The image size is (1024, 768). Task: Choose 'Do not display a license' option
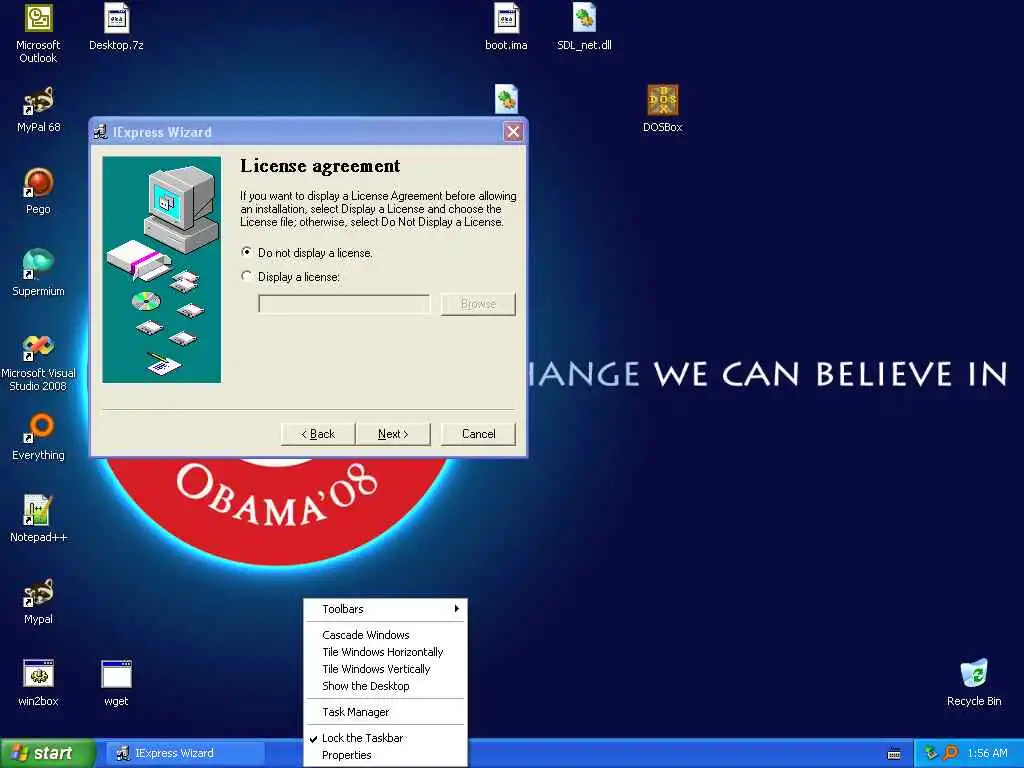307,253
